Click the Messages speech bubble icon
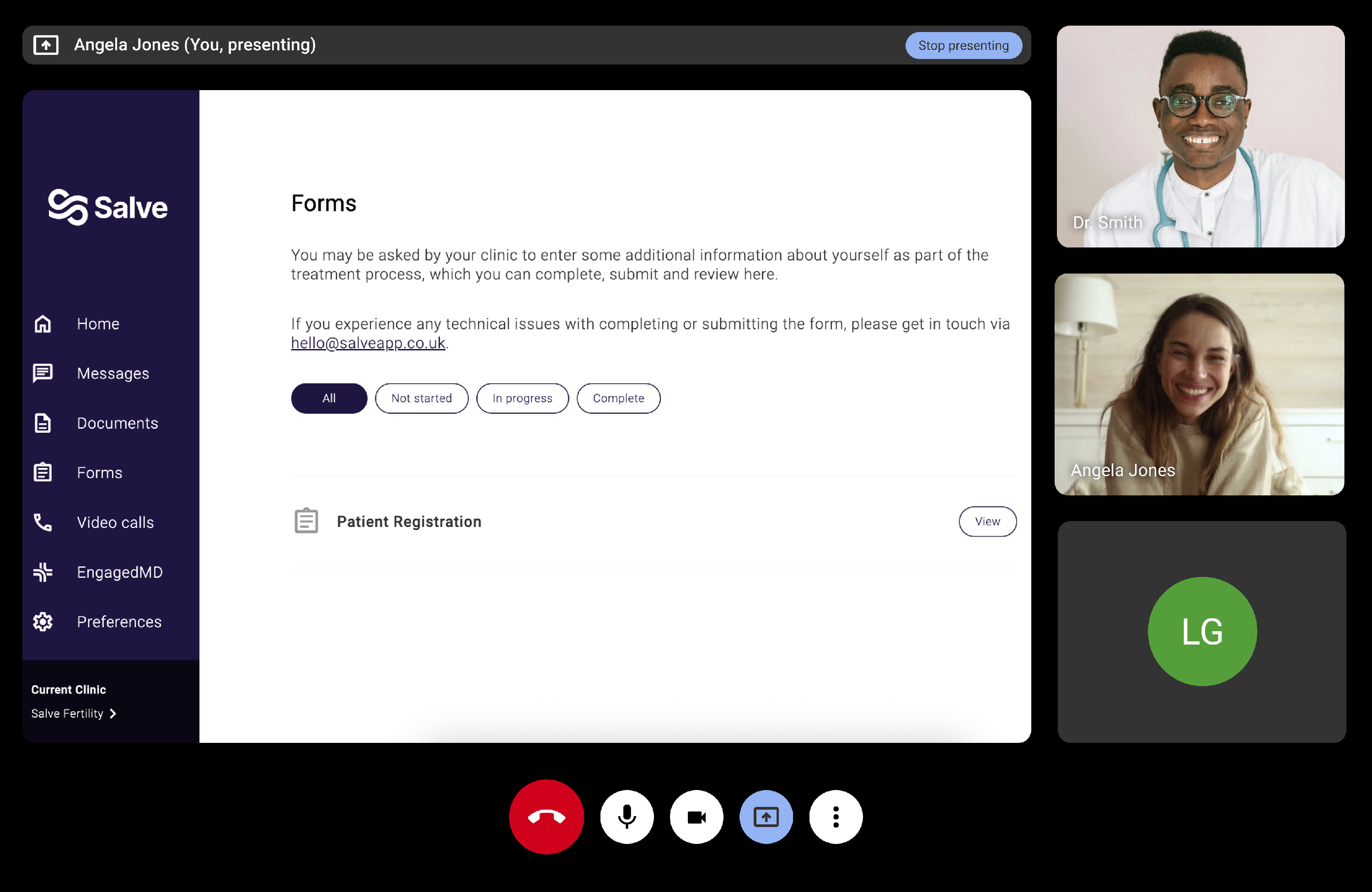The width and height of the screenshot is (1372, 892). click(x=43, y=374)
